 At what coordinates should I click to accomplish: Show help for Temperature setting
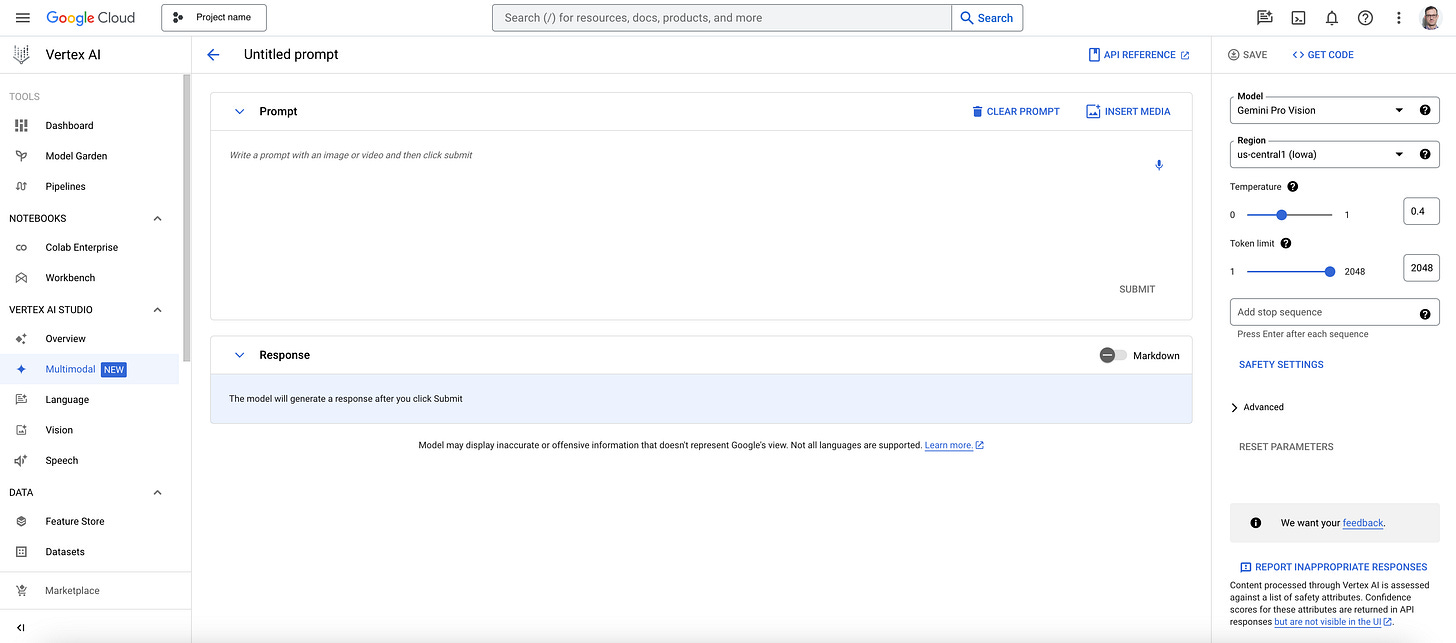(x=1293, y=187)
